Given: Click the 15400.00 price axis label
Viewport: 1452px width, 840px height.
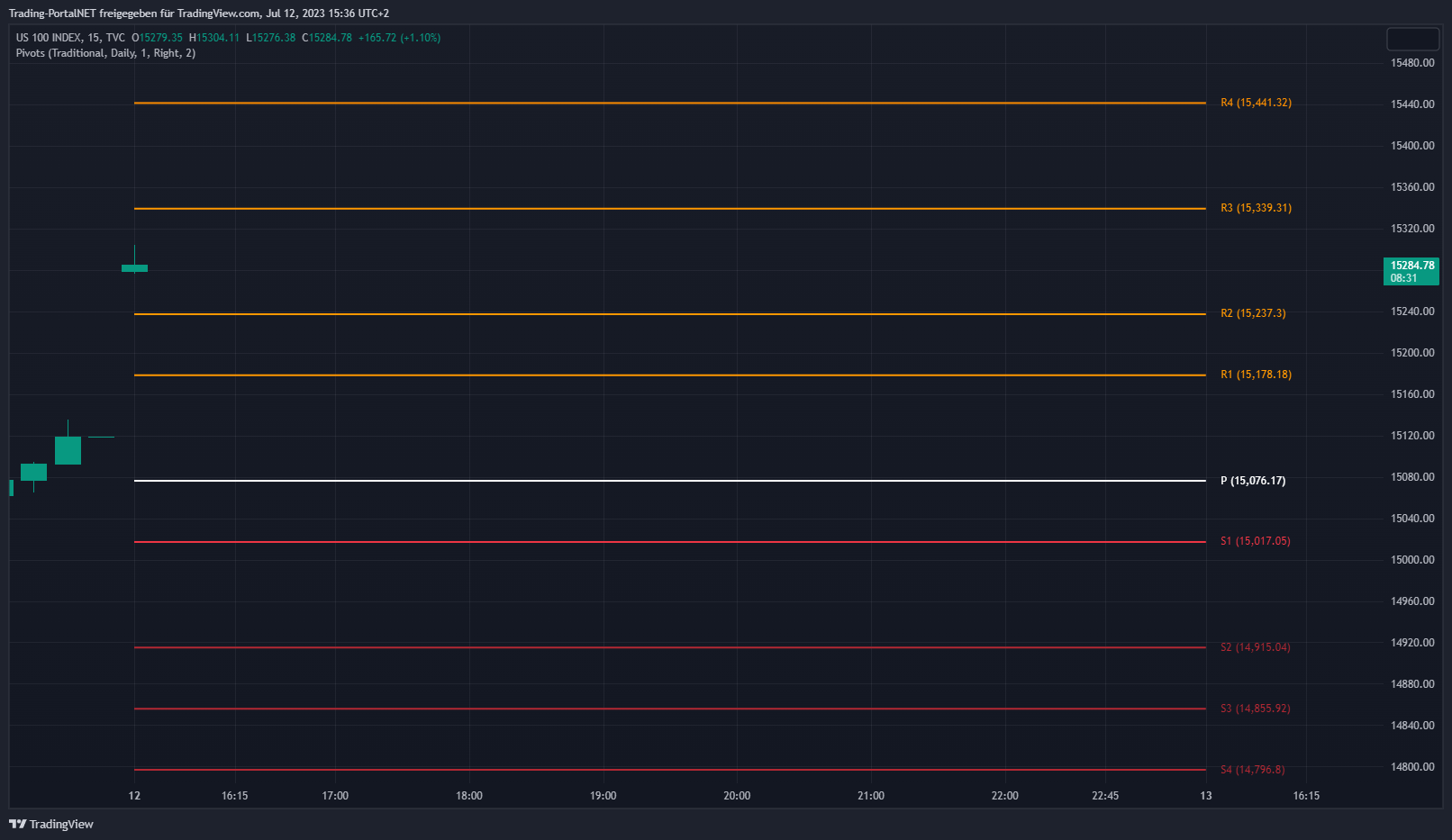Looking at the screenshot, I should coord(1411,146).
